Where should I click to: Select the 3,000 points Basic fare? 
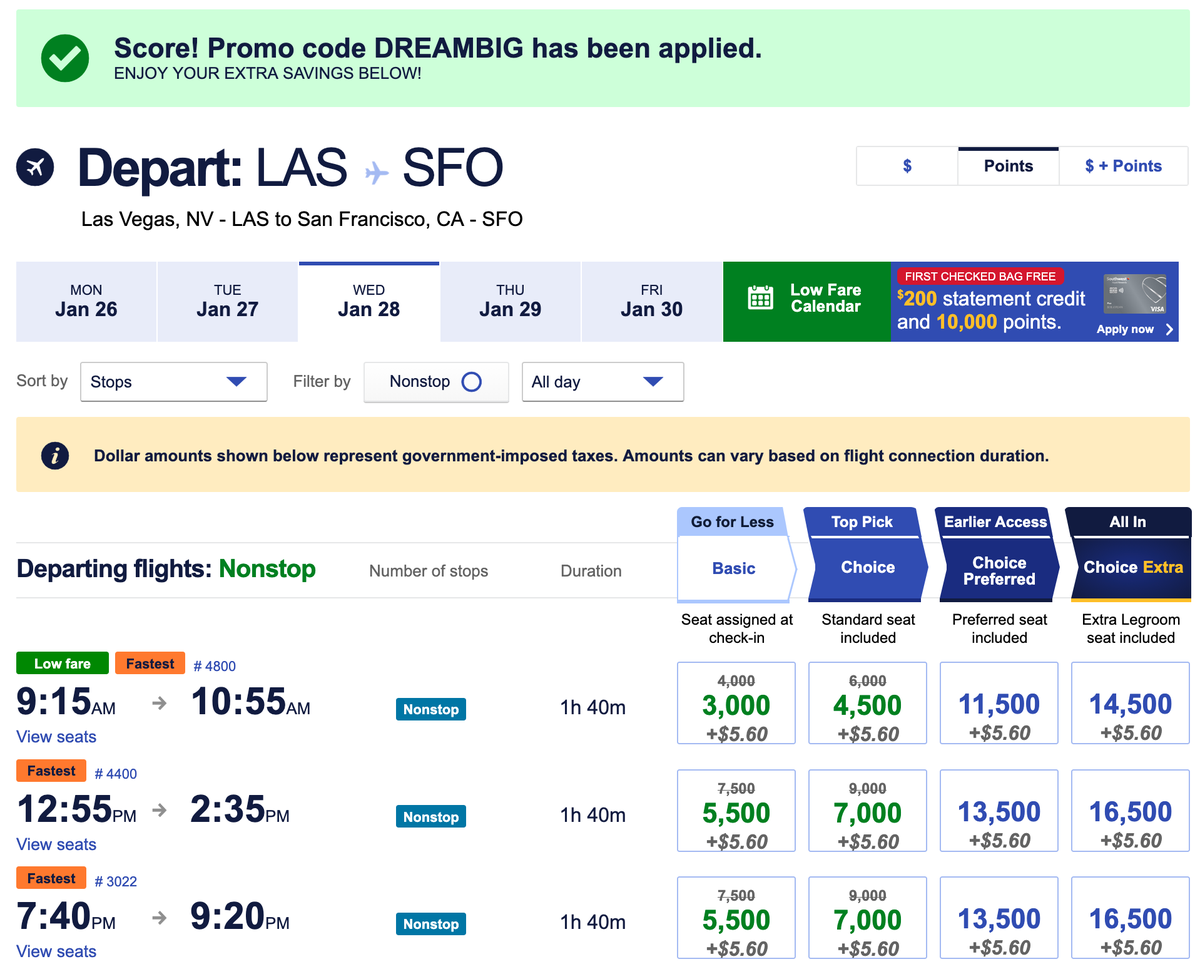(736, 703)
